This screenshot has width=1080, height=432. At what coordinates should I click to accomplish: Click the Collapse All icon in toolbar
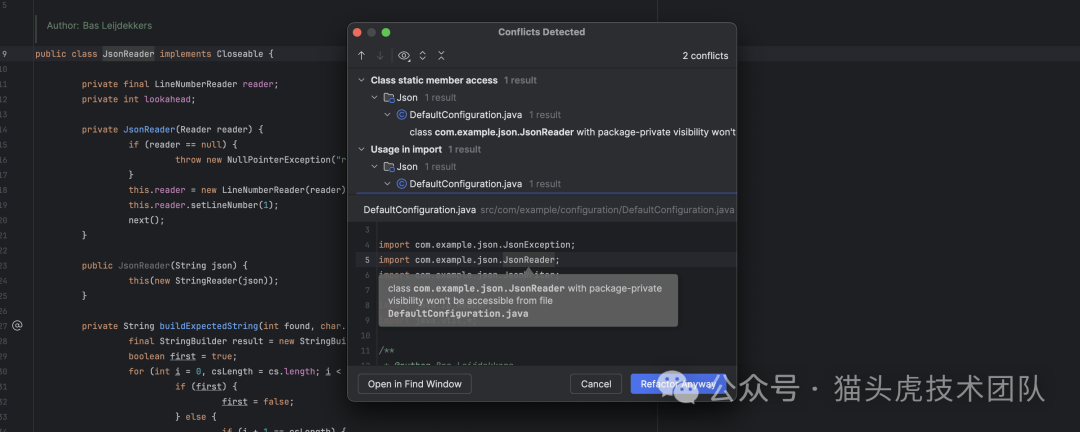pos(441,56)
